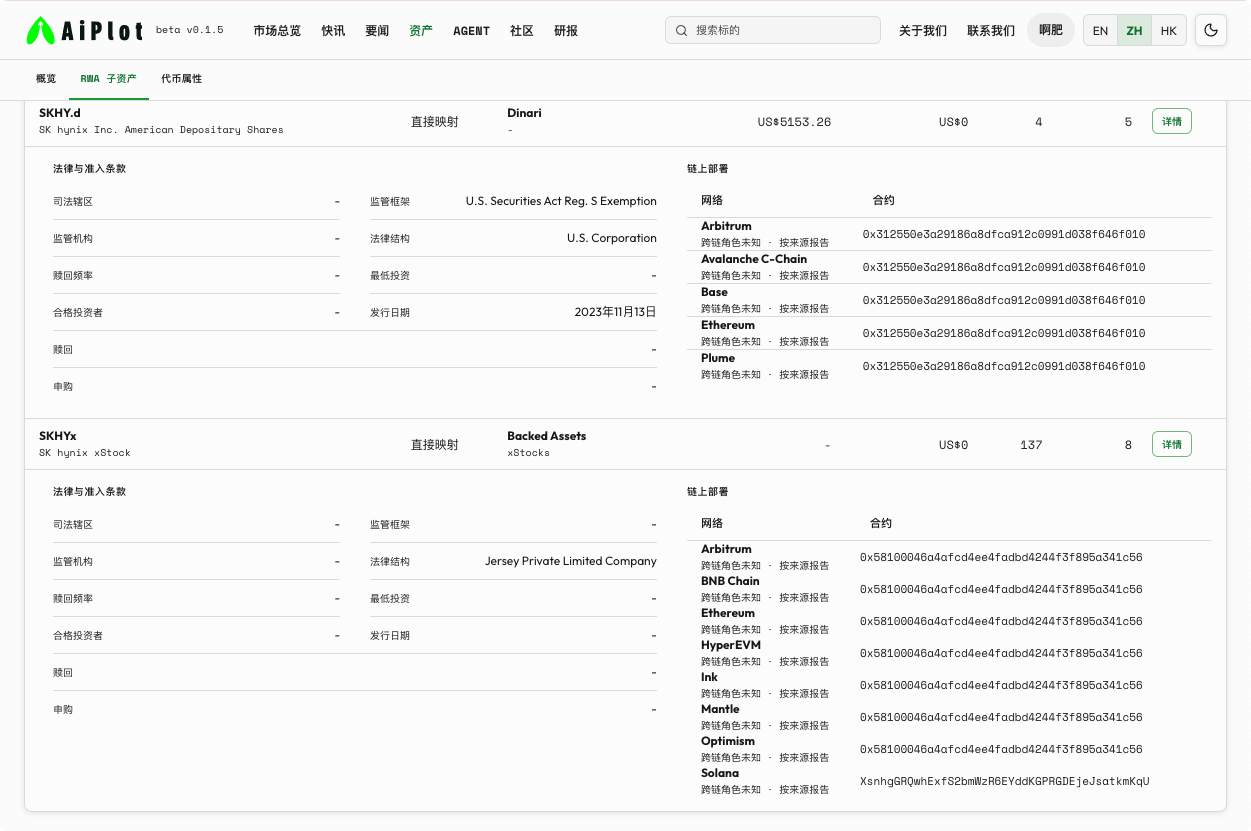
Task: Click SKHYx Solana contract address
Action: pos(1005,781)
